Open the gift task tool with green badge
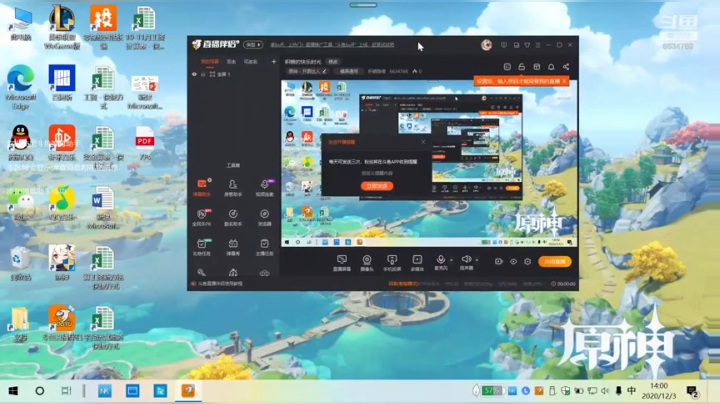Image resolution: width=720 pixels, height=404 pixels. (x=202, y=247)
